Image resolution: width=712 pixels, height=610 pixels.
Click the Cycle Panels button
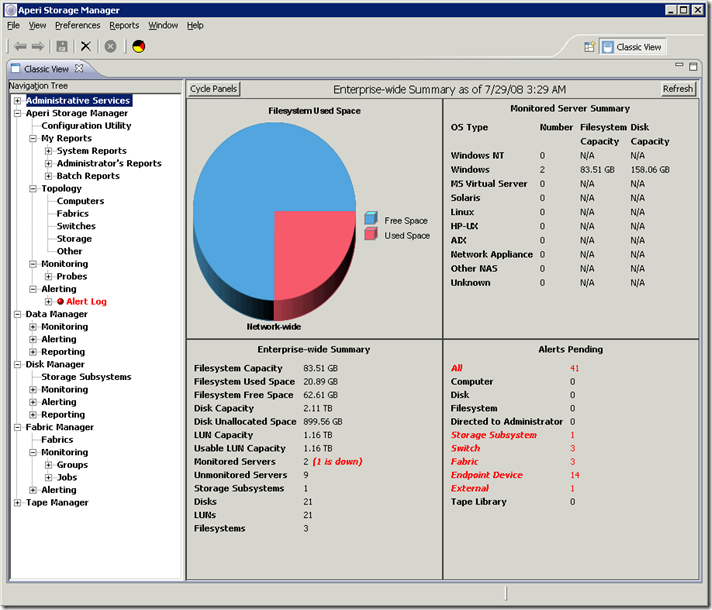point(213,89)
